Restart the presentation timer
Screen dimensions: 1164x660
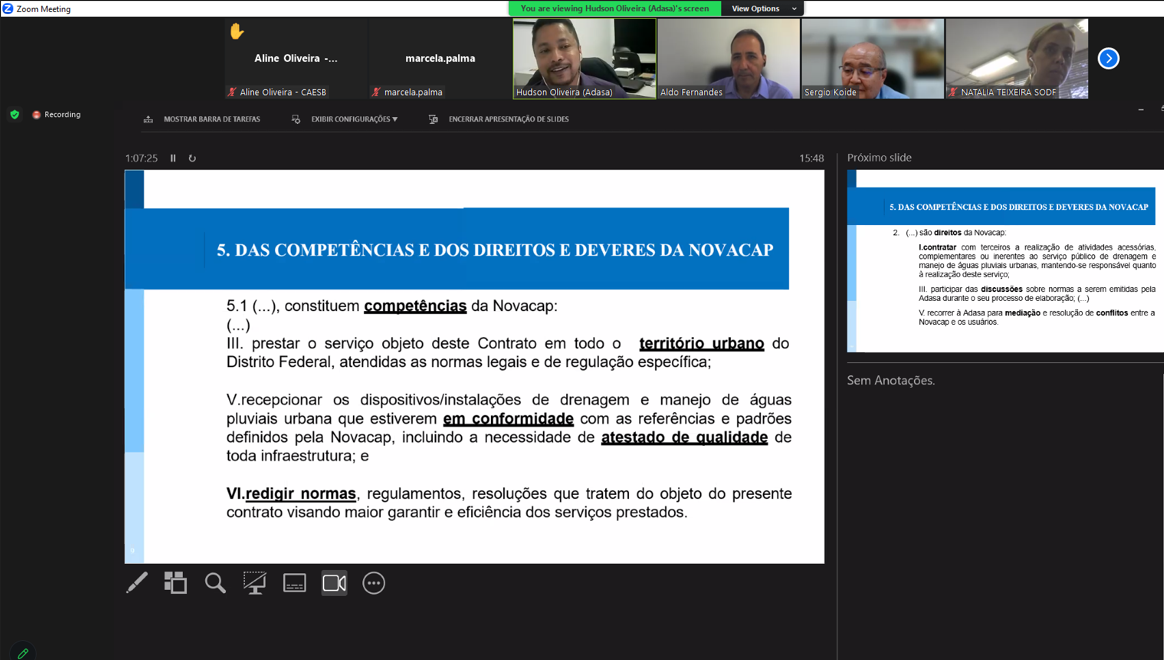coord(192,158)
